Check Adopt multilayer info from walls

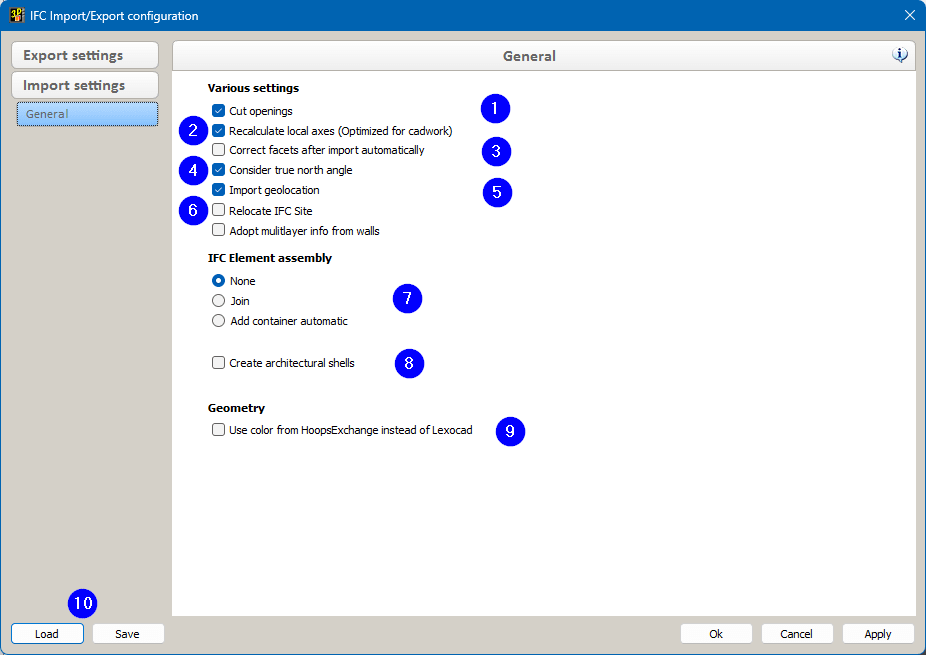(x=218, y=230)
